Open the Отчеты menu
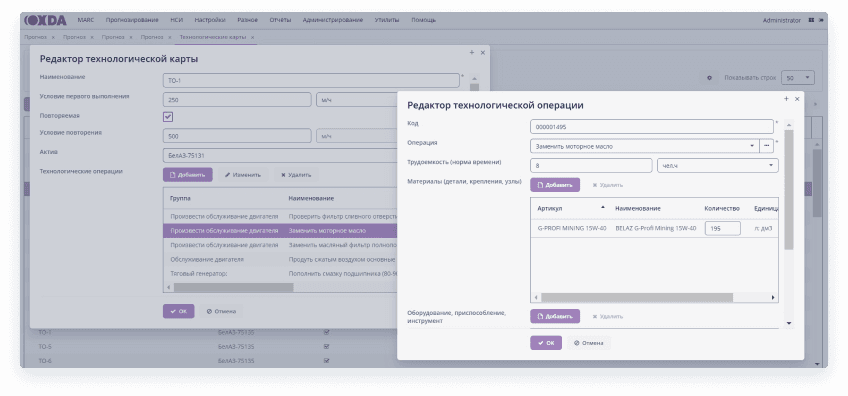The height and width of the screenshot is (396, 848). (280, 21)
